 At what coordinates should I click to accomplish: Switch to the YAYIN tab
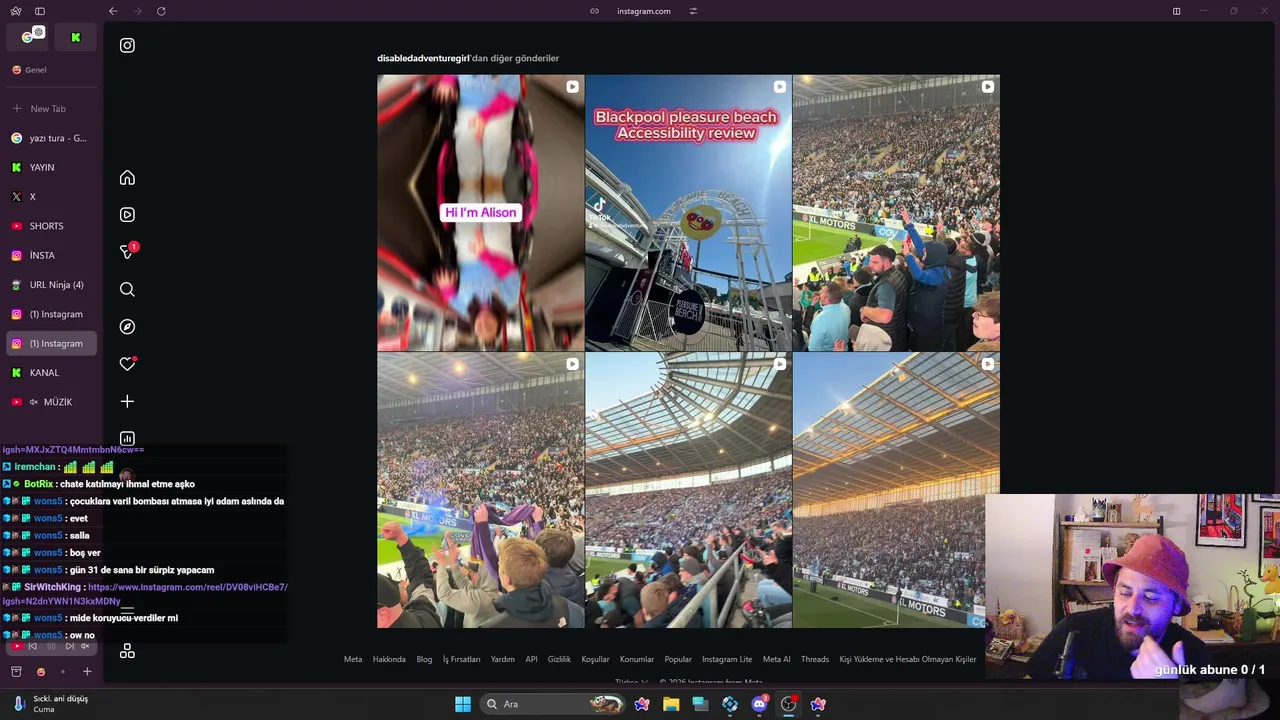point(51,167)
